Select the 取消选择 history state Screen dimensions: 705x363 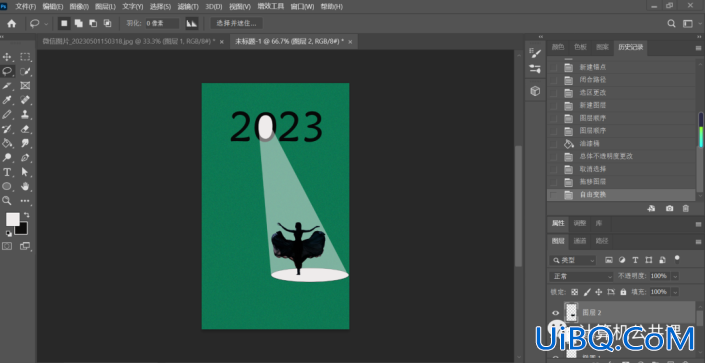pyautogui.click(x=621, y=169)
